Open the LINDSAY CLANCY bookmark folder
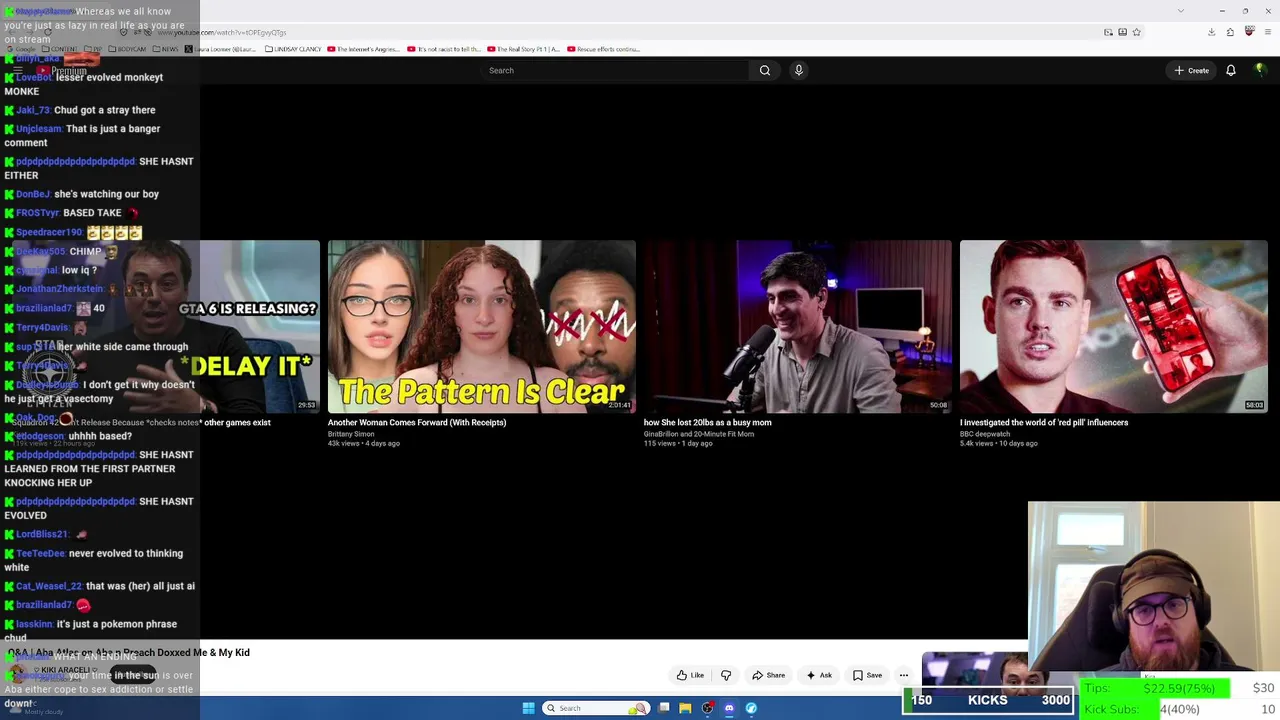Image resolution: width=1280 pixels, height=720 pixels. pos(291,49)
